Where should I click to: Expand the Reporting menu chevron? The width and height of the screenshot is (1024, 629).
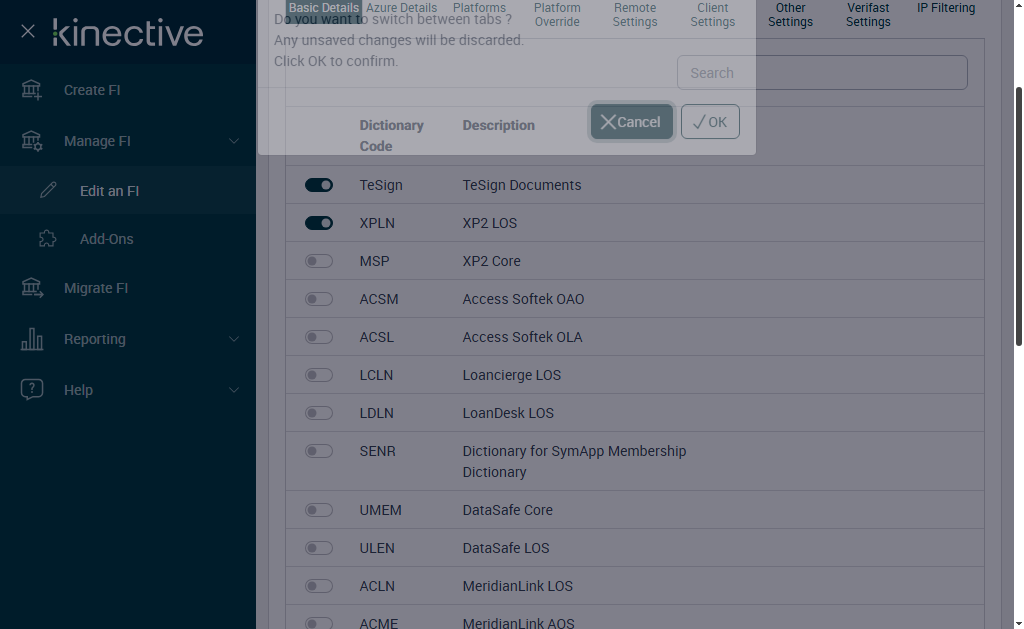pyautogui.click(x=233, y=339)
